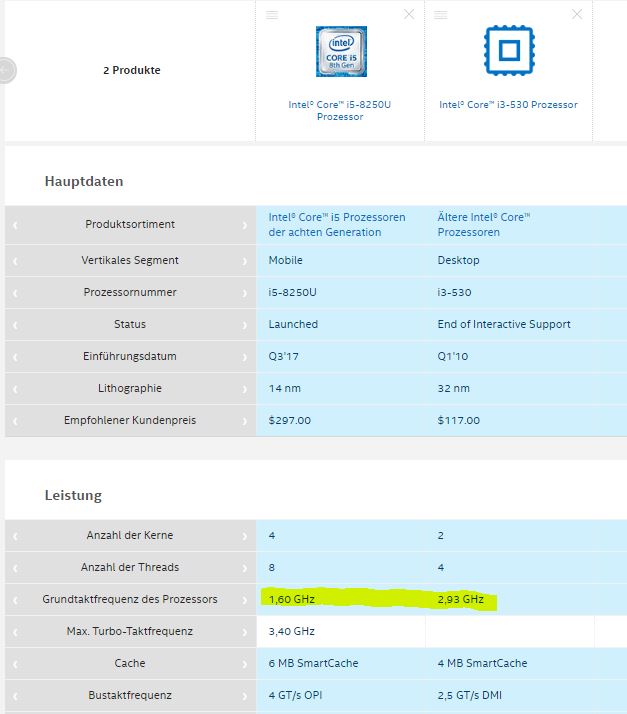
Task: Select the Grundtaktfrequenz des Prozessors label
Action: coord(130,599)
